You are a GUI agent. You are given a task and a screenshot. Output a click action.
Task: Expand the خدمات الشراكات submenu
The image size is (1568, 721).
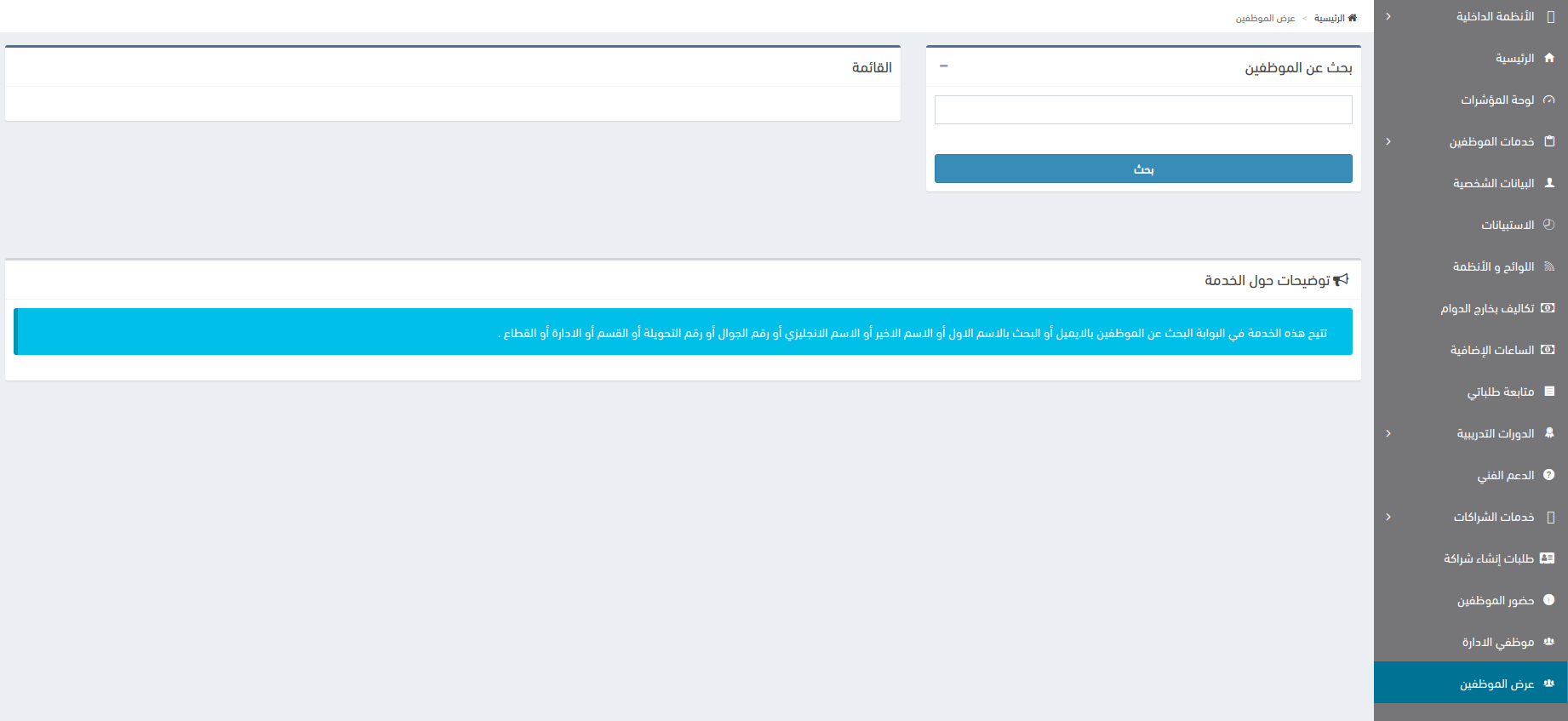coord(1388,517)
